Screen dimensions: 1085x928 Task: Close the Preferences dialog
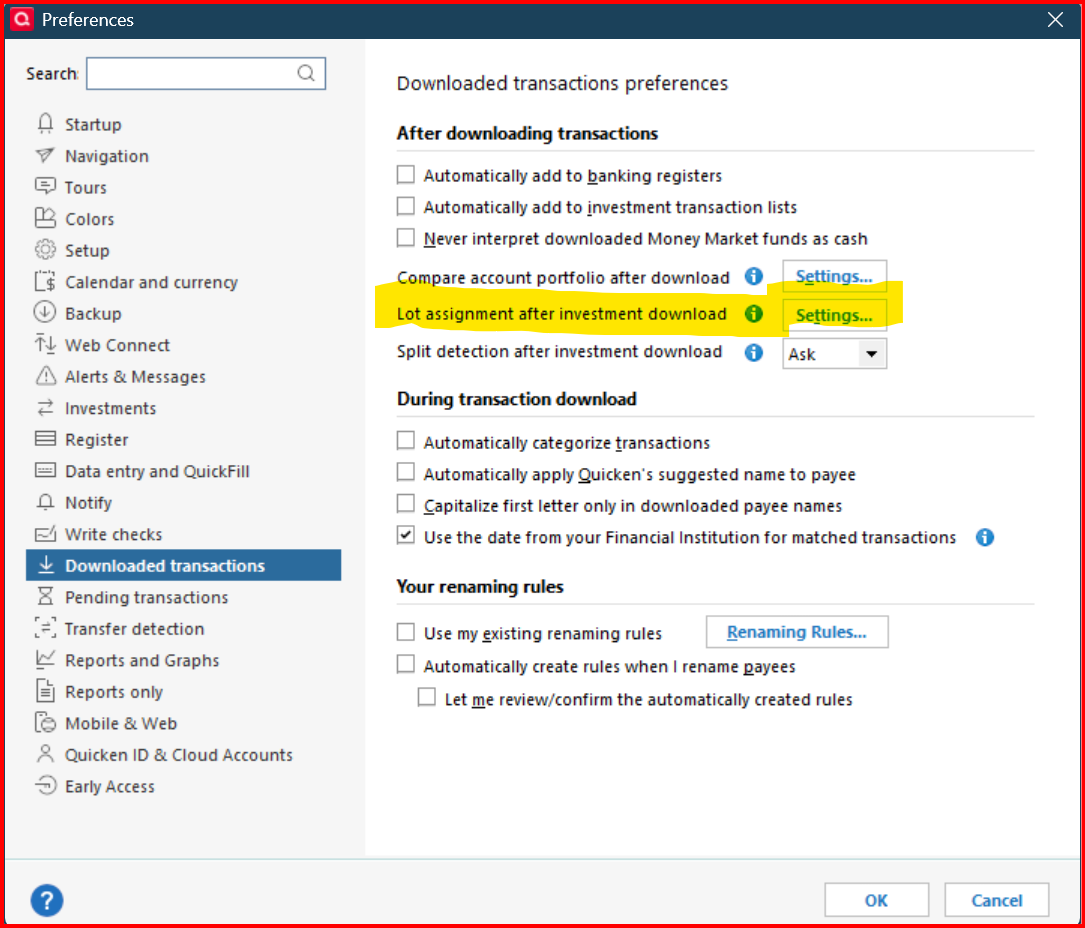click(1055, 19)
